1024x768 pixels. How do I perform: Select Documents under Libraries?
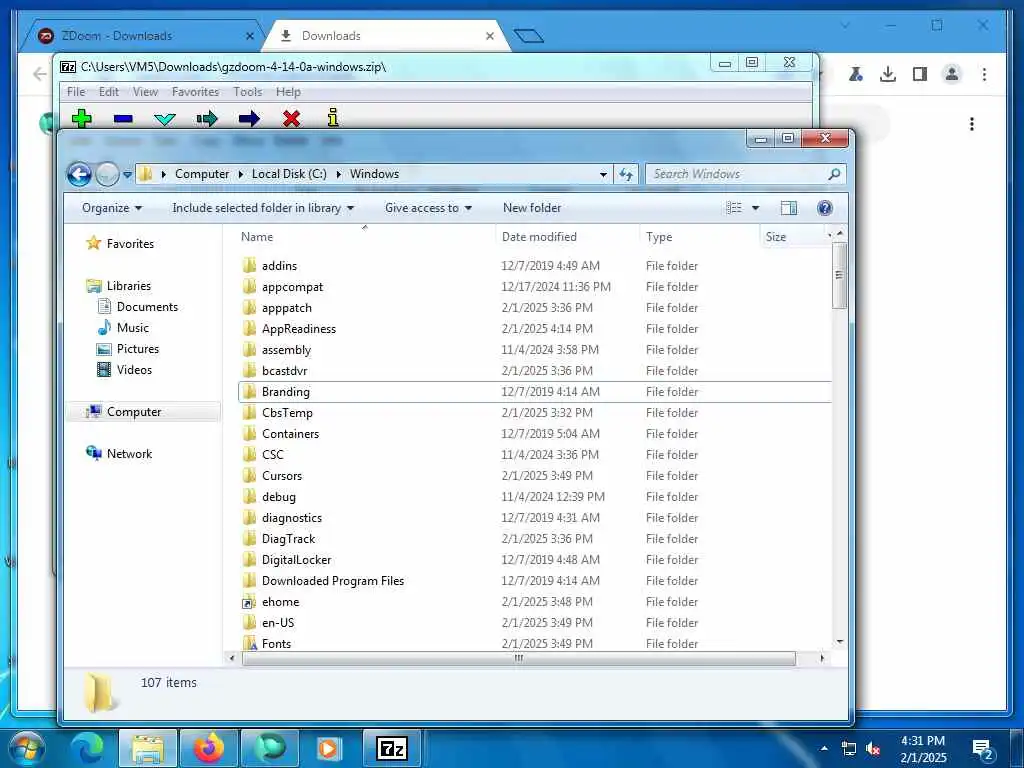147,307
